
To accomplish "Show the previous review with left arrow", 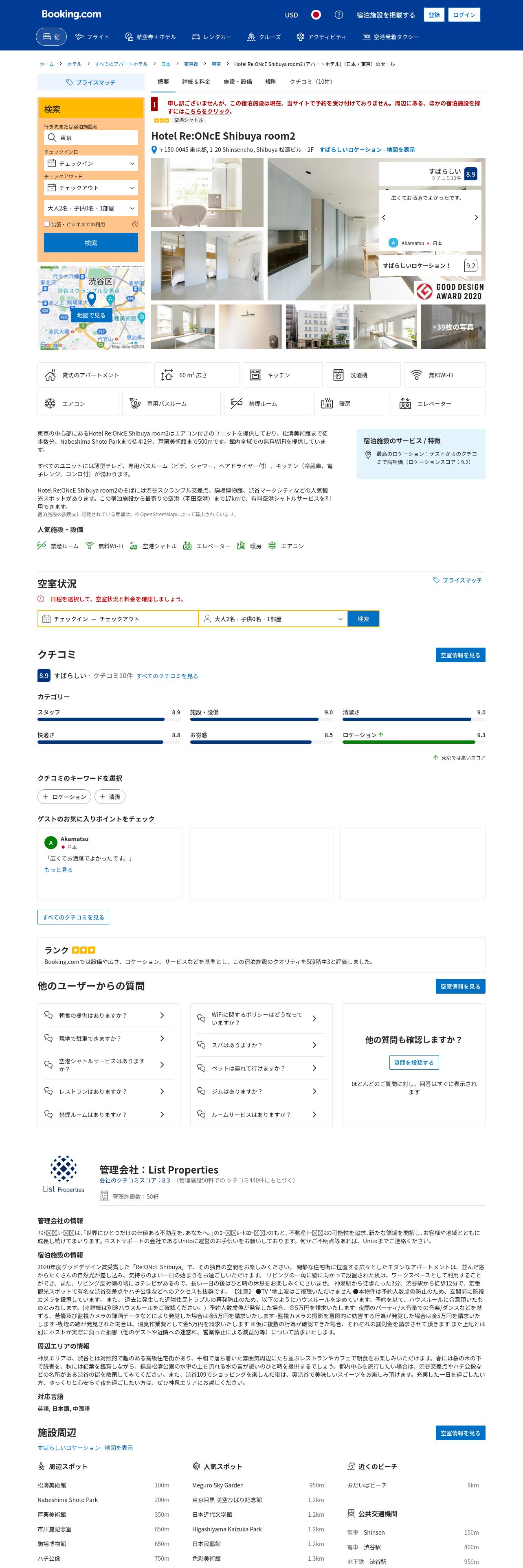I will coord(384,217).
